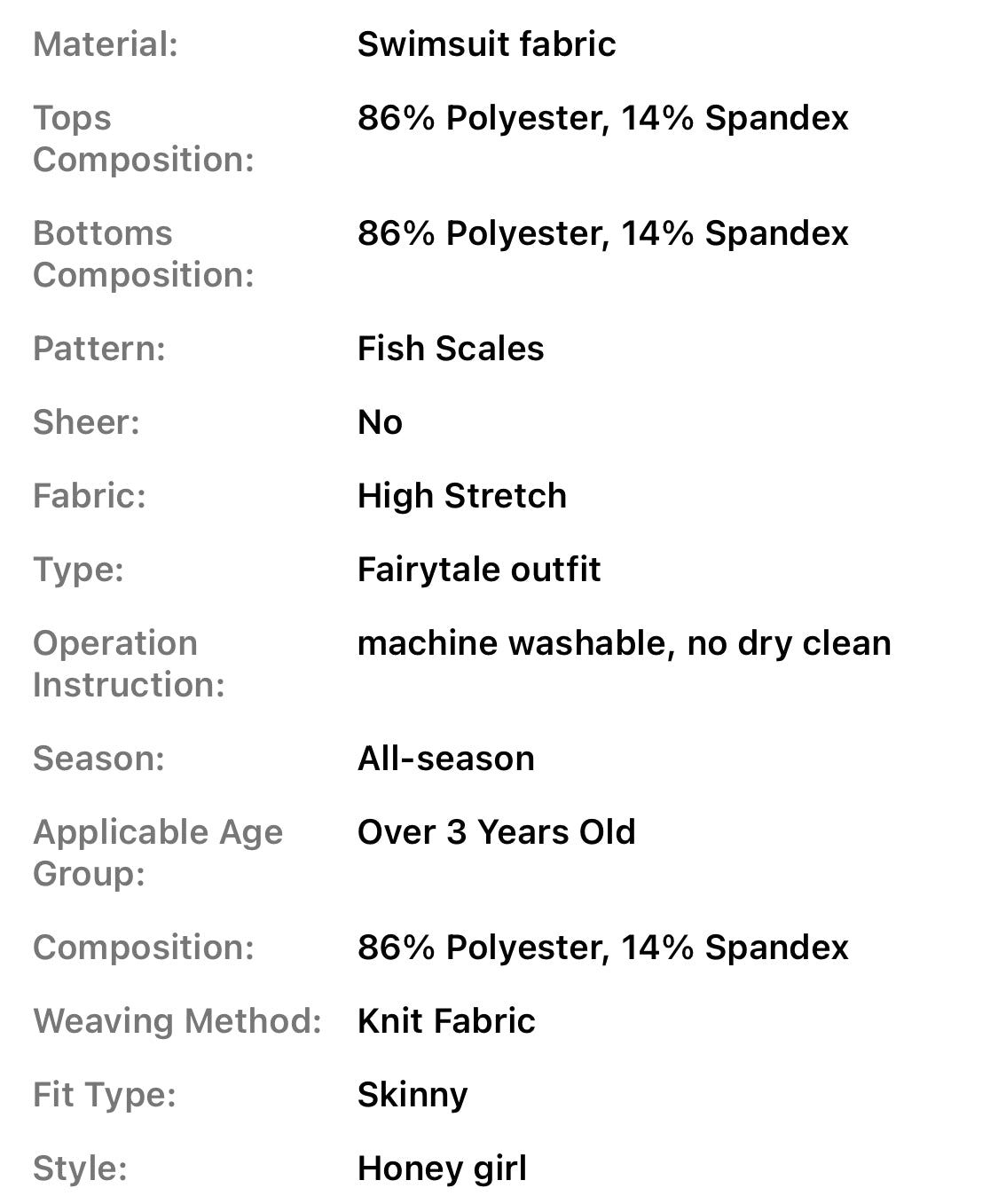
Task: Select the 'Over 3 Years Old' value
Action: pos(496,832)
